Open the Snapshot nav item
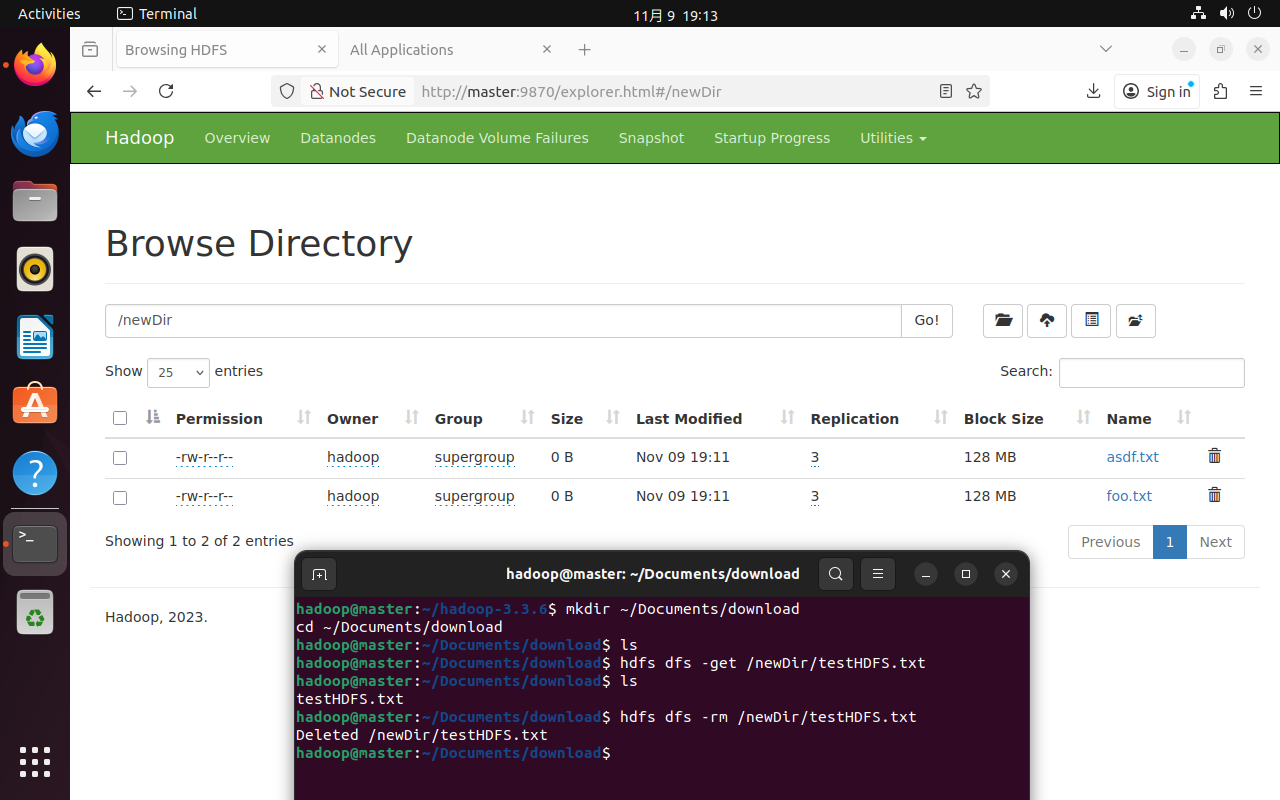1280x800 pixels. [x=651, y=138]
